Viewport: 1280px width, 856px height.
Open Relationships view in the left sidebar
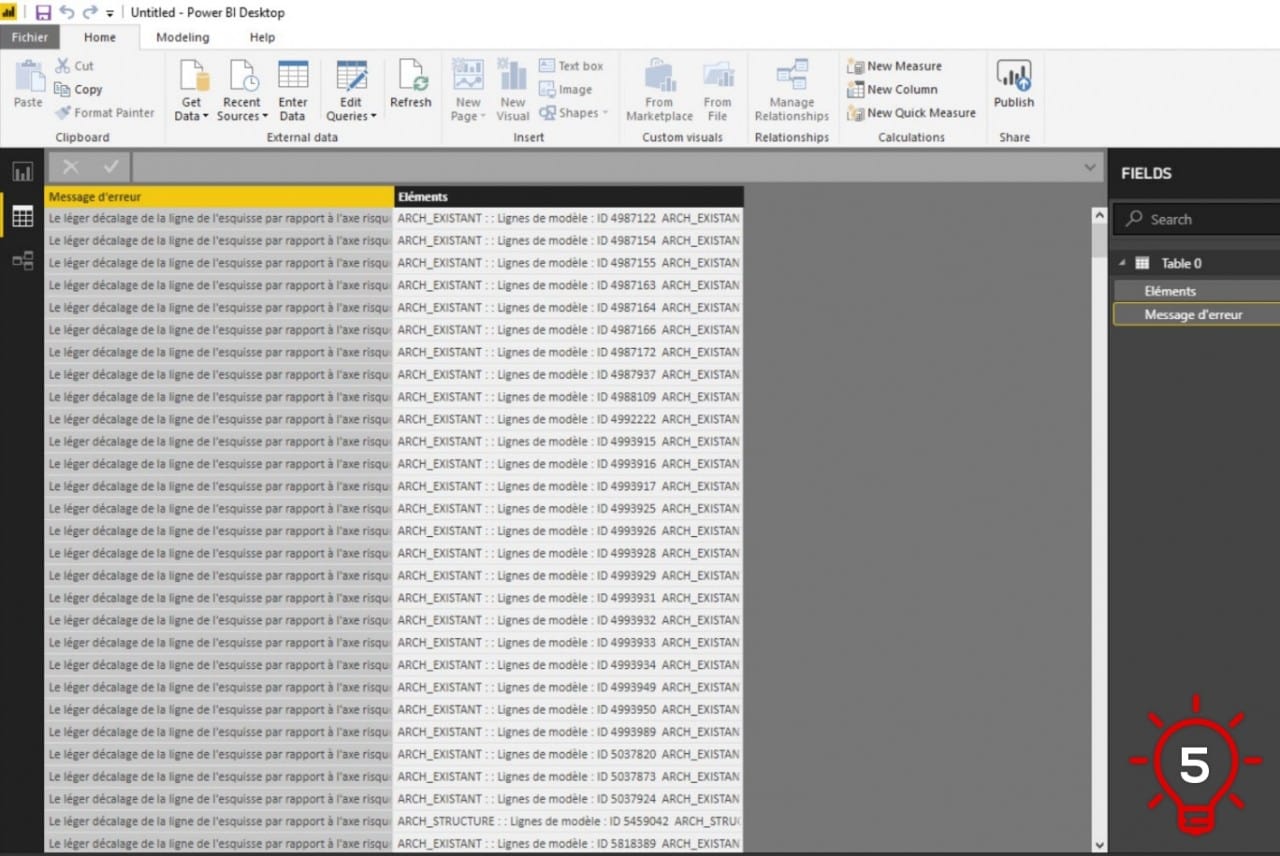(22, 261)
